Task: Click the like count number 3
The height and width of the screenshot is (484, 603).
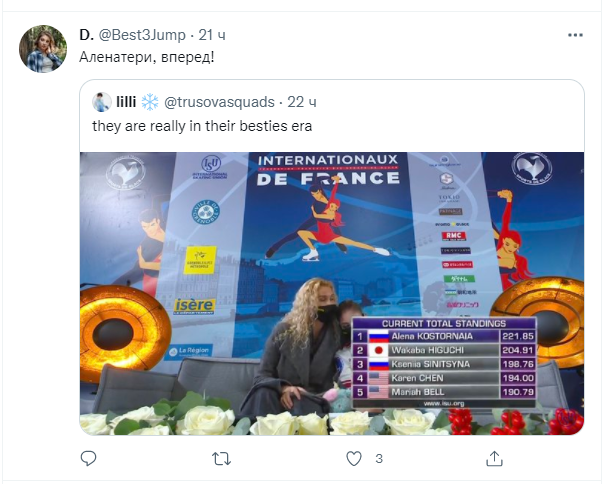Action: click(377, 459)
